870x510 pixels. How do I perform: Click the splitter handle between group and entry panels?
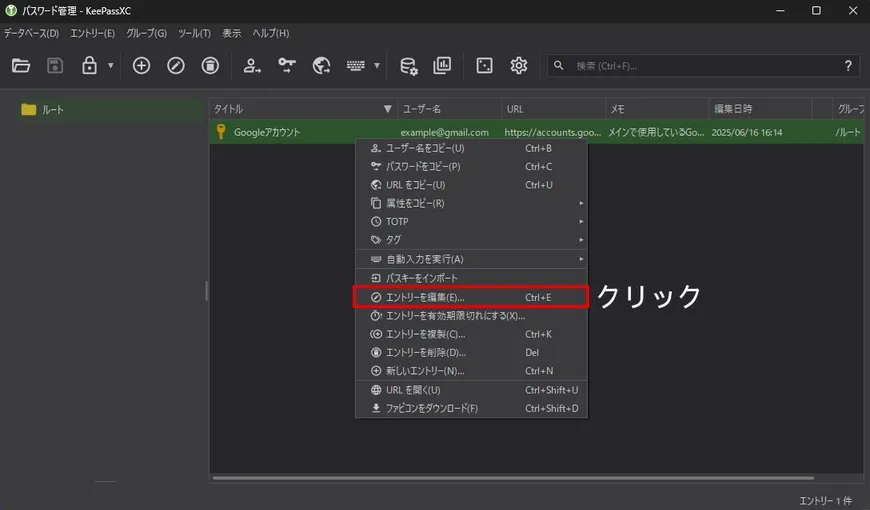tap(206, 291)
